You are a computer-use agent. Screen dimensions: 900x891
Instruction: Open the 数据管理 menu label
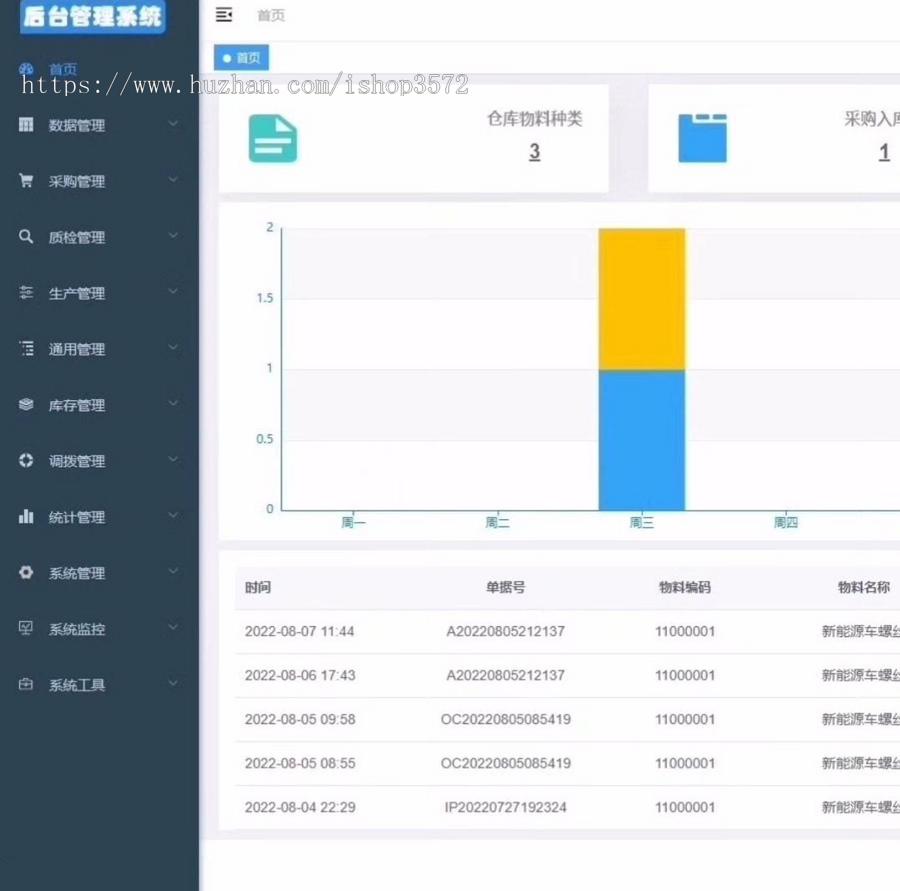77,125
